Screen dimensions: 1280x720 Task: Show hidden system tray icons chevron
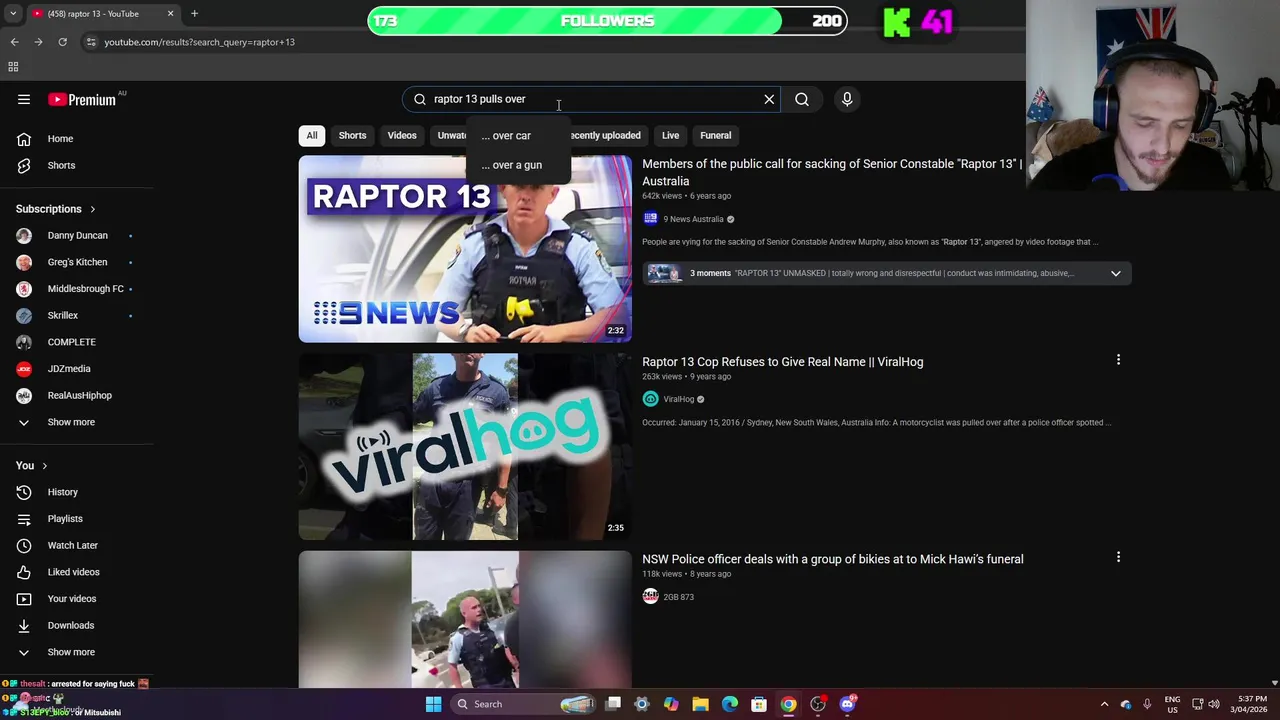tap(1104, 704)
